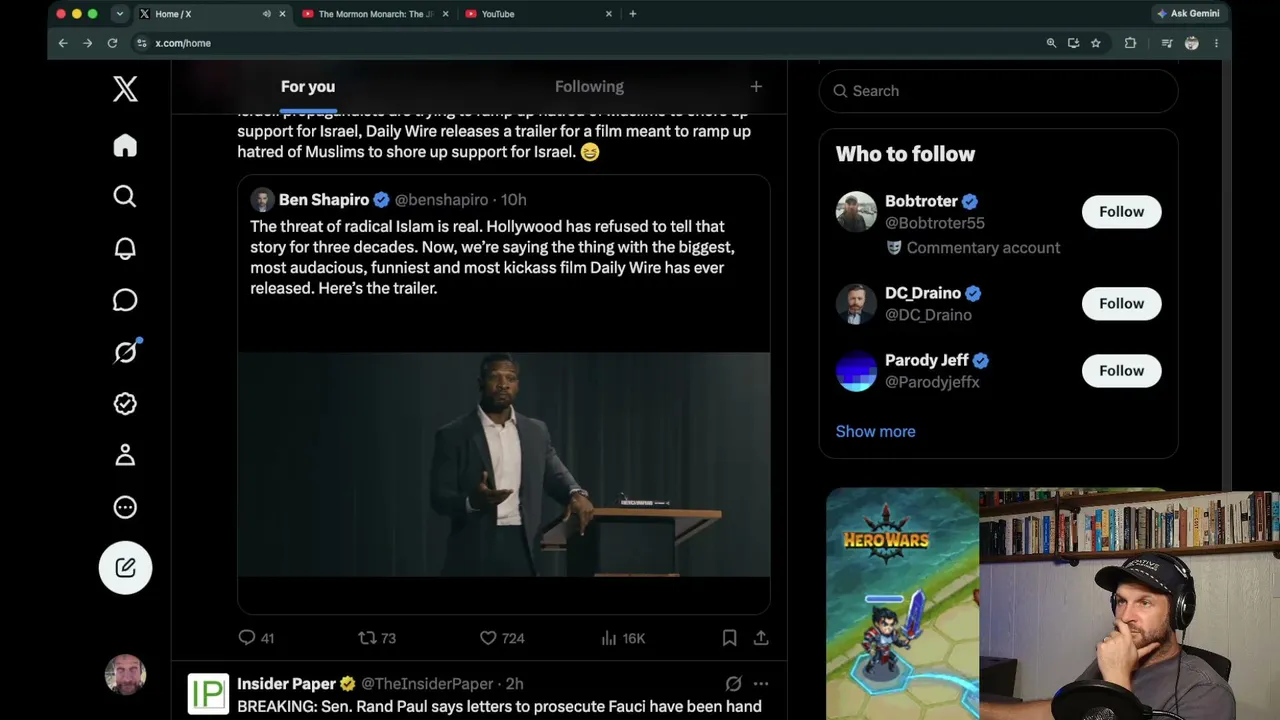Screen dimensions: 1280x720
Task: Close the YouTube tab
Action: (609, 14)
